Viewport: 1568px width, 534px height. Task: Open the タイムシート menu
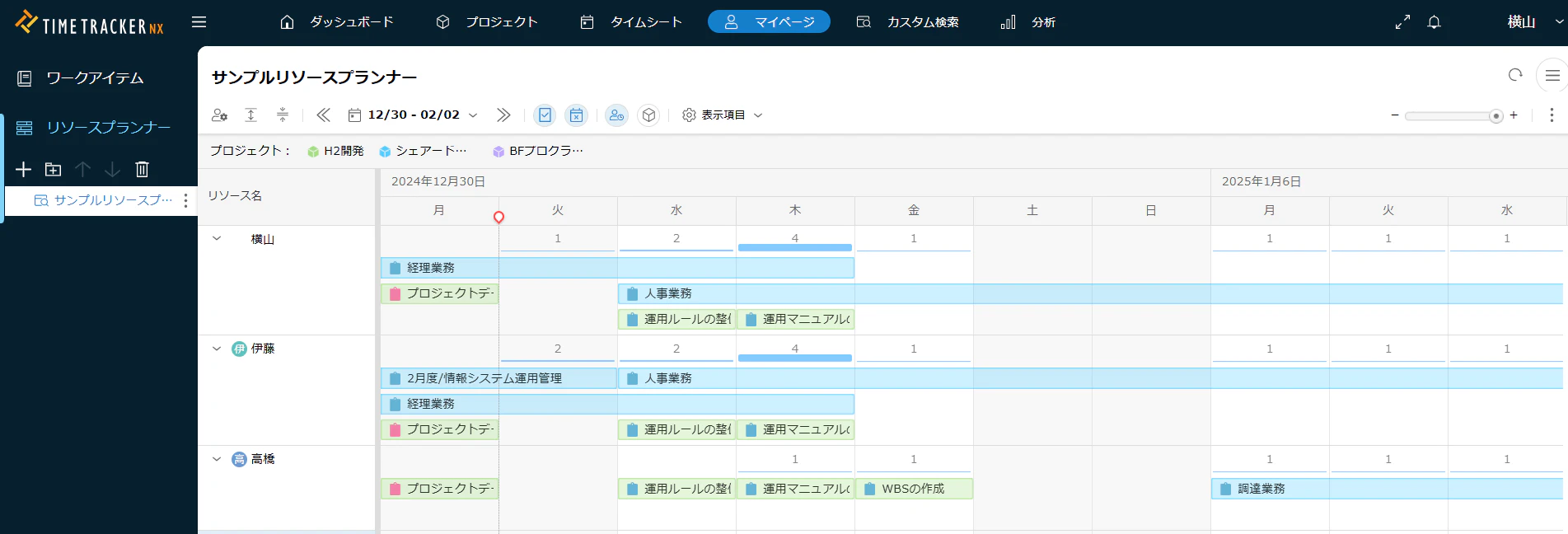(x=631, y=22)
